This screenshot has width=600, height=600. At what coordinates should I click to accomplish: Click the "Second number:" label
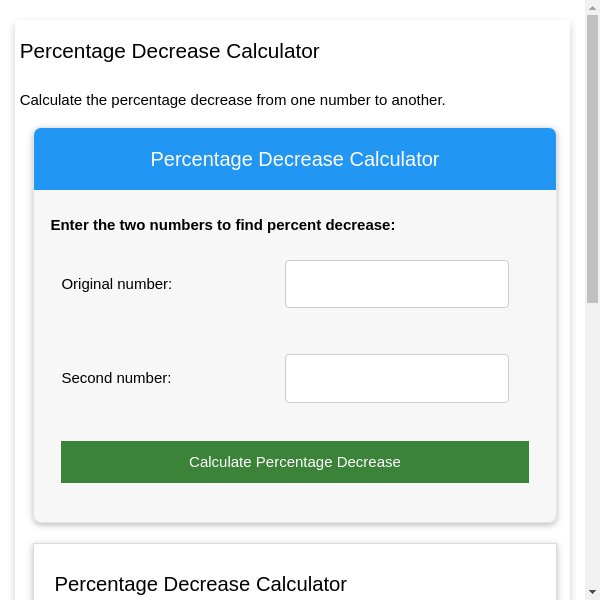tap(116, 378)
